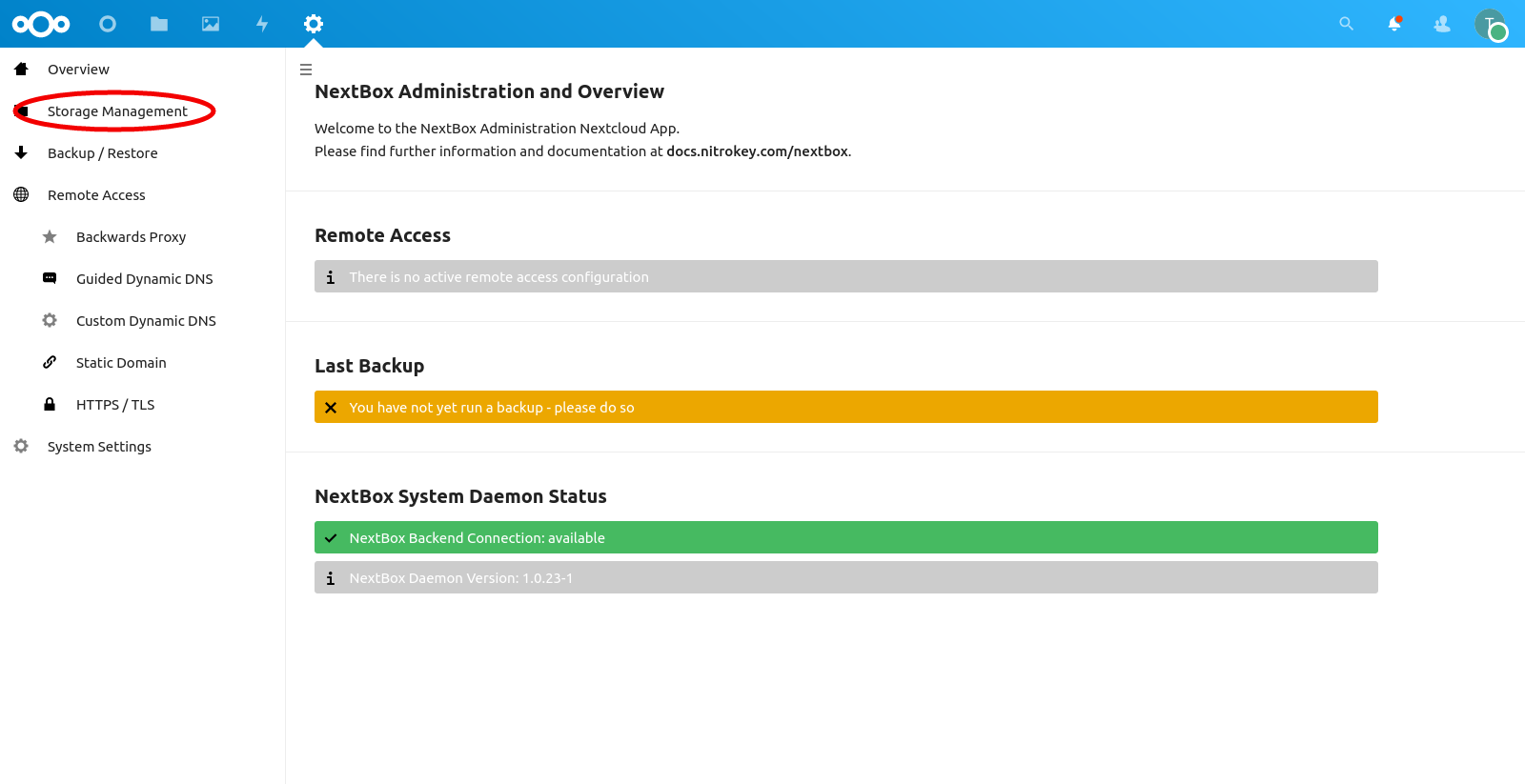Click the link icon beside Static Domain
The height and width of the screenshot is (784, 1525).
(50, 362)
